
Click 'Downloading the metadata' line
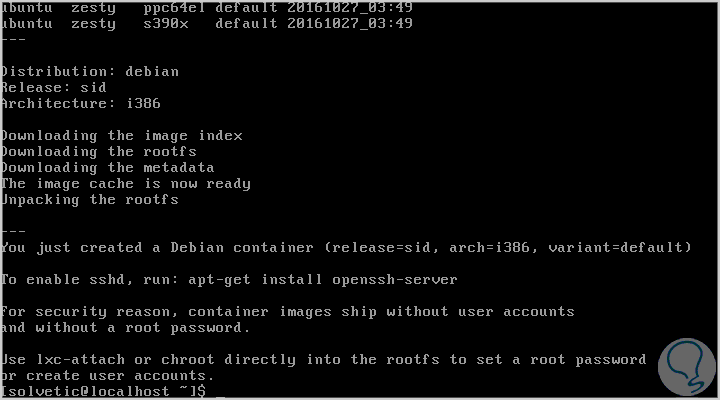click(107, 167)
